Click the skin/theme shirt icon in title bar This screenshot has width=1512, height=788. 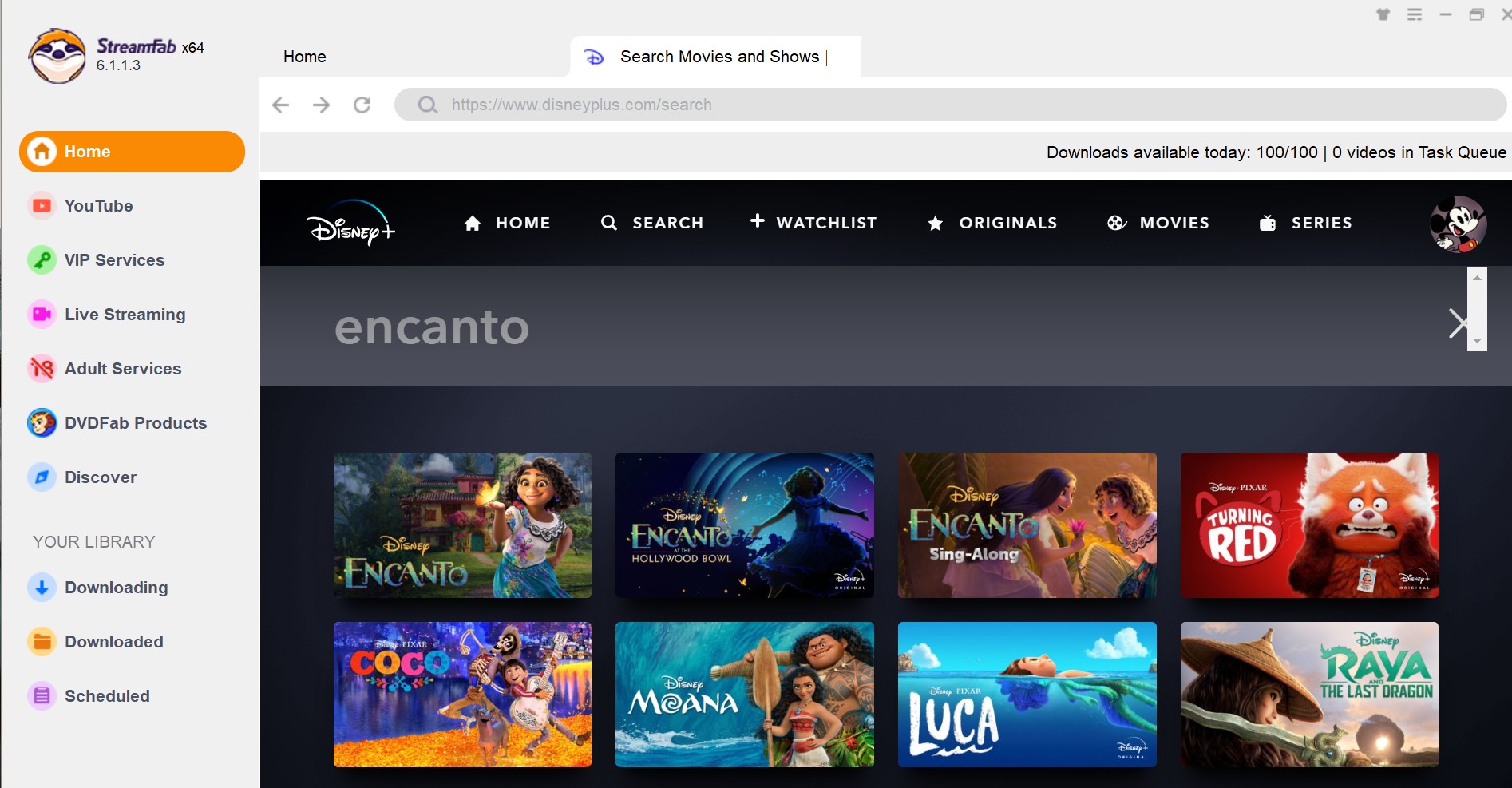coord(1383,14)
